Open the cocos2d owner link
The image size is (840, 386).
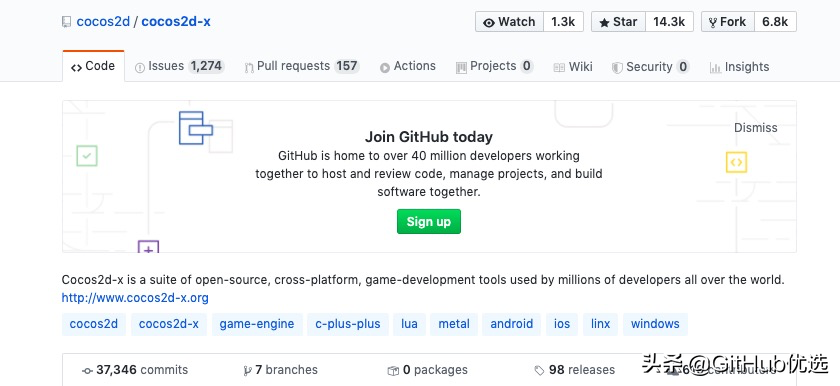(x=103, y=22)
